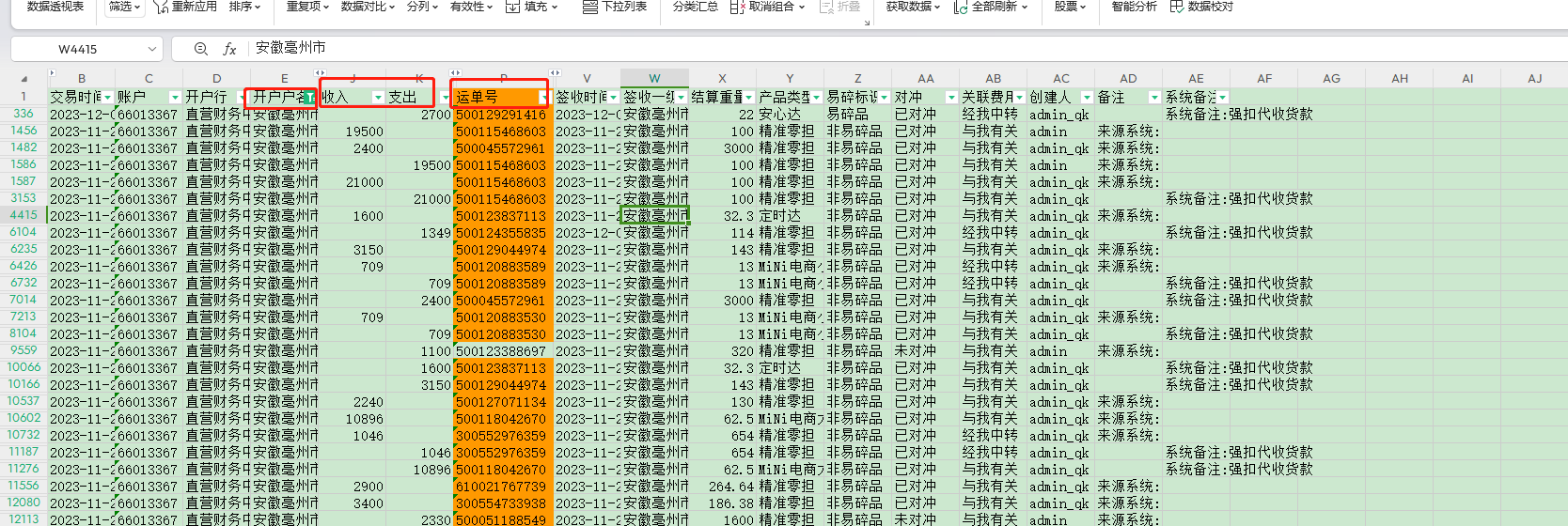Open the 对冲 column filter dropdown
This screenshot has width=1568, height=526.
coord(951,98)
